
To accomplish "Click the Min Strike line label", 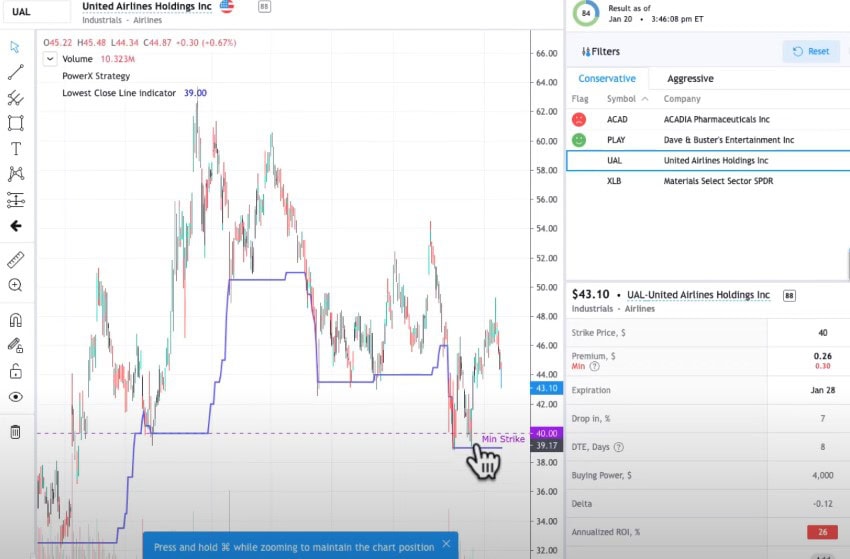I will [503, 439].
